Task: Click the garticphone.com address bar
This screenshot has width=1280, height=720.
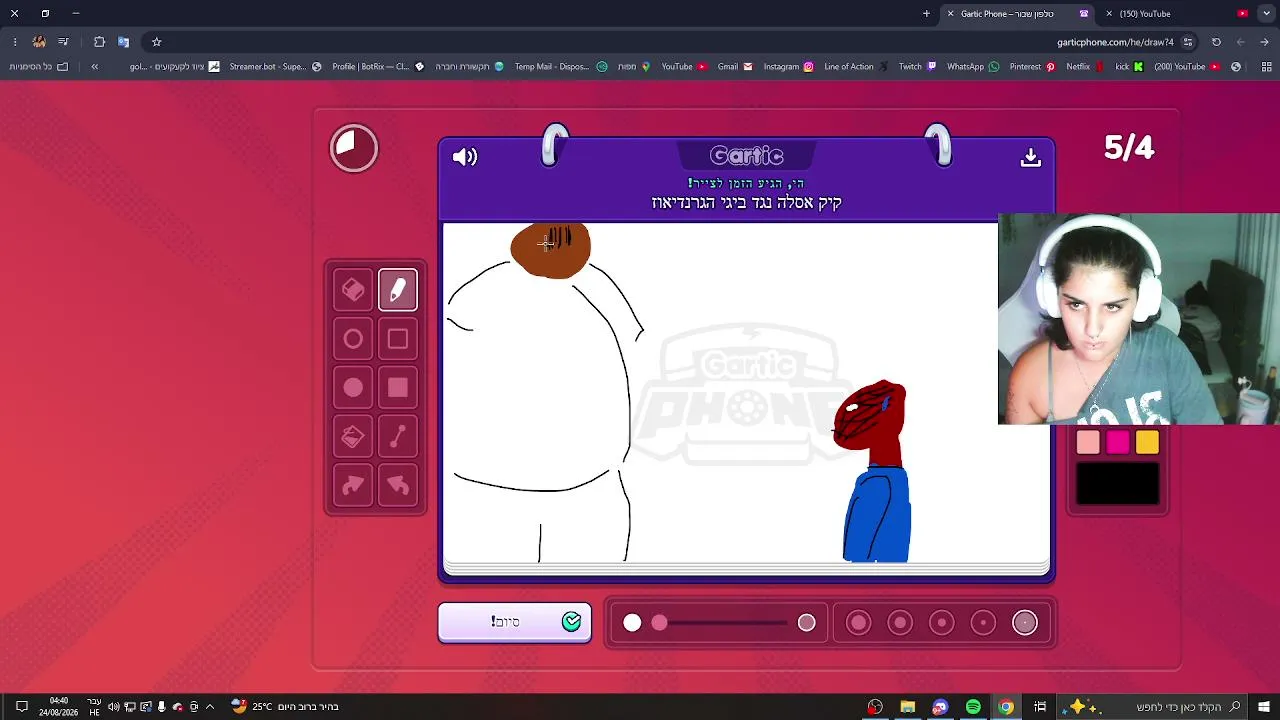Action: pyautogui.click(x=1115, y=42)
